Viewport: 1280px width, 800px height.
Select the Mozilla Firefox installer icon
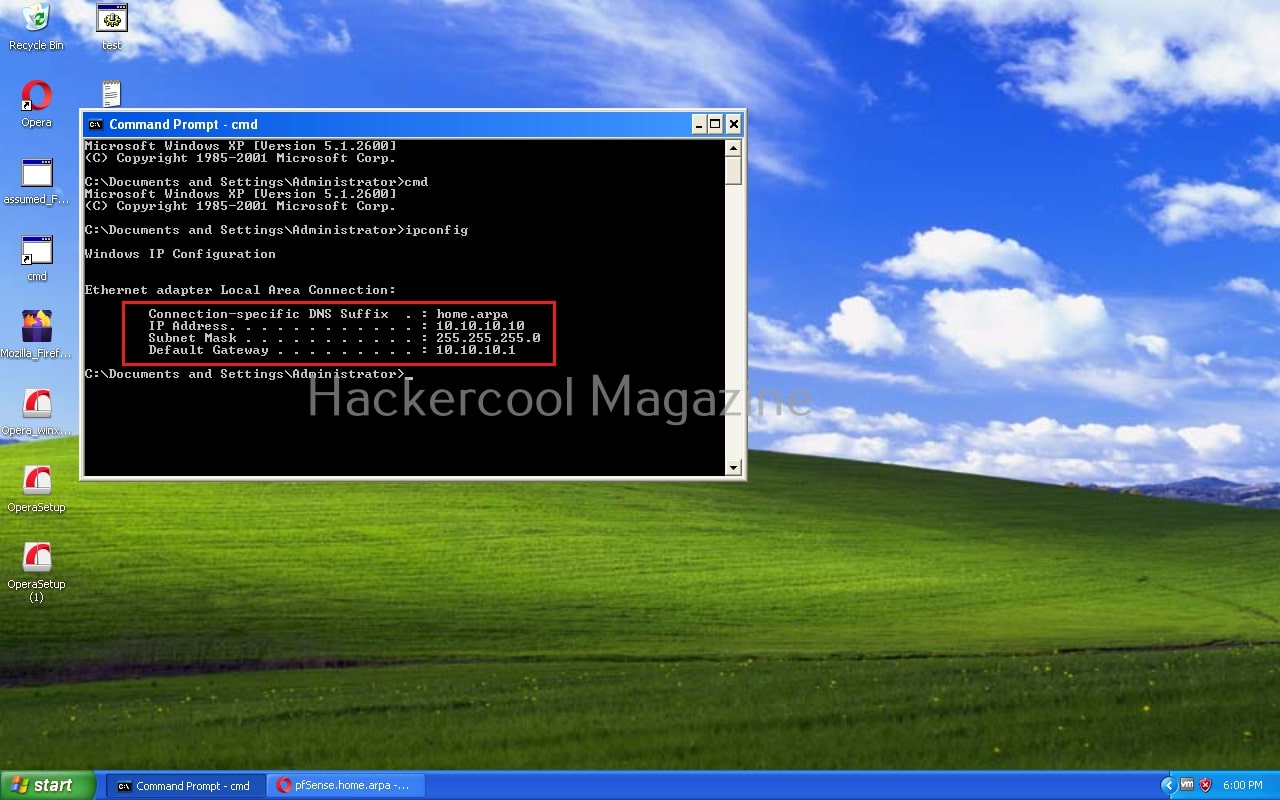(36, 328)
